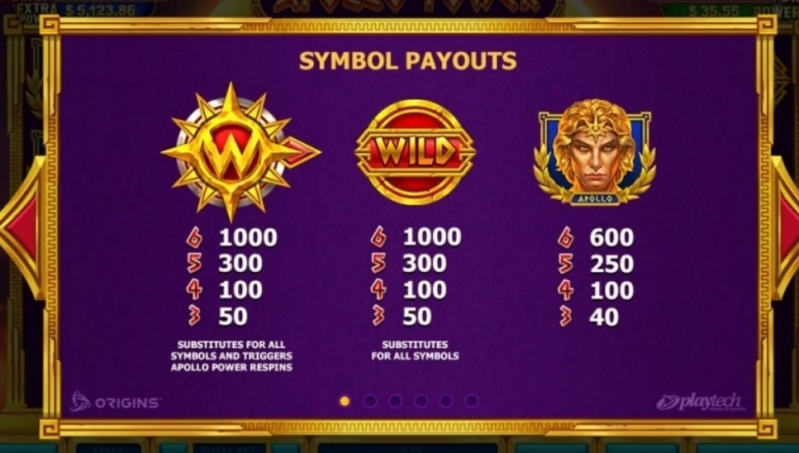Click the 'Substitutes for all symbols' text under WILD
The image size is (799, 453).
tap(415, 350)
